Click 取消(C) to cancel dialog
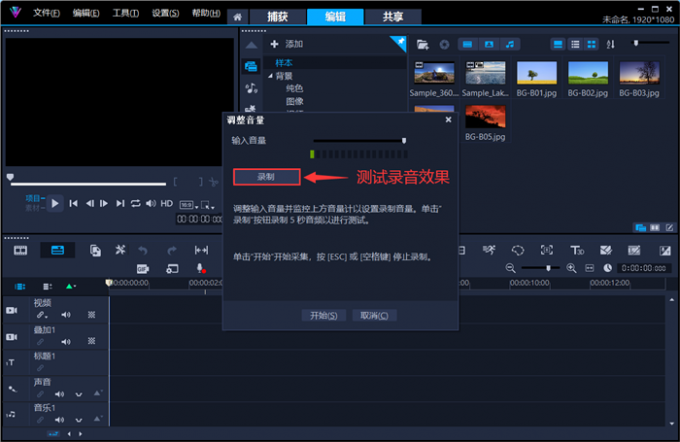The image size is (680, 442). point(374,315)
